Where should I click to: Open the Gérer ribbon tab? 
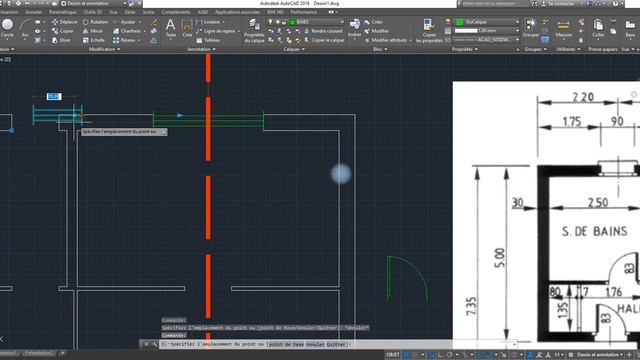(130, 13)
